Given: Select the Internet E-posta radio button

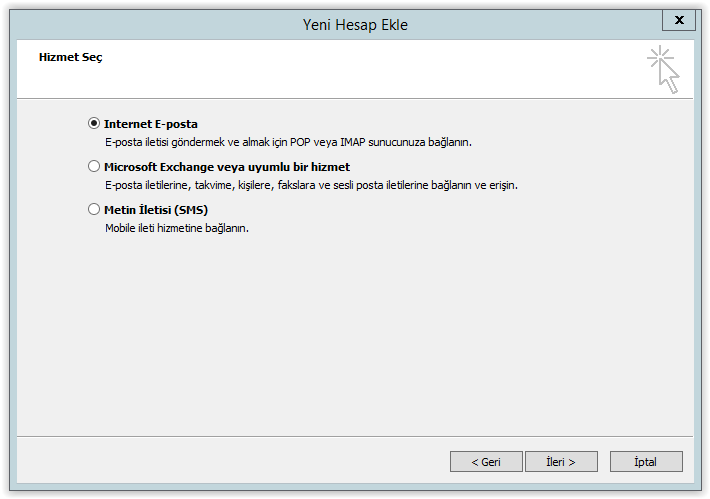Looking at the screenshot, I should click(94, 123).
